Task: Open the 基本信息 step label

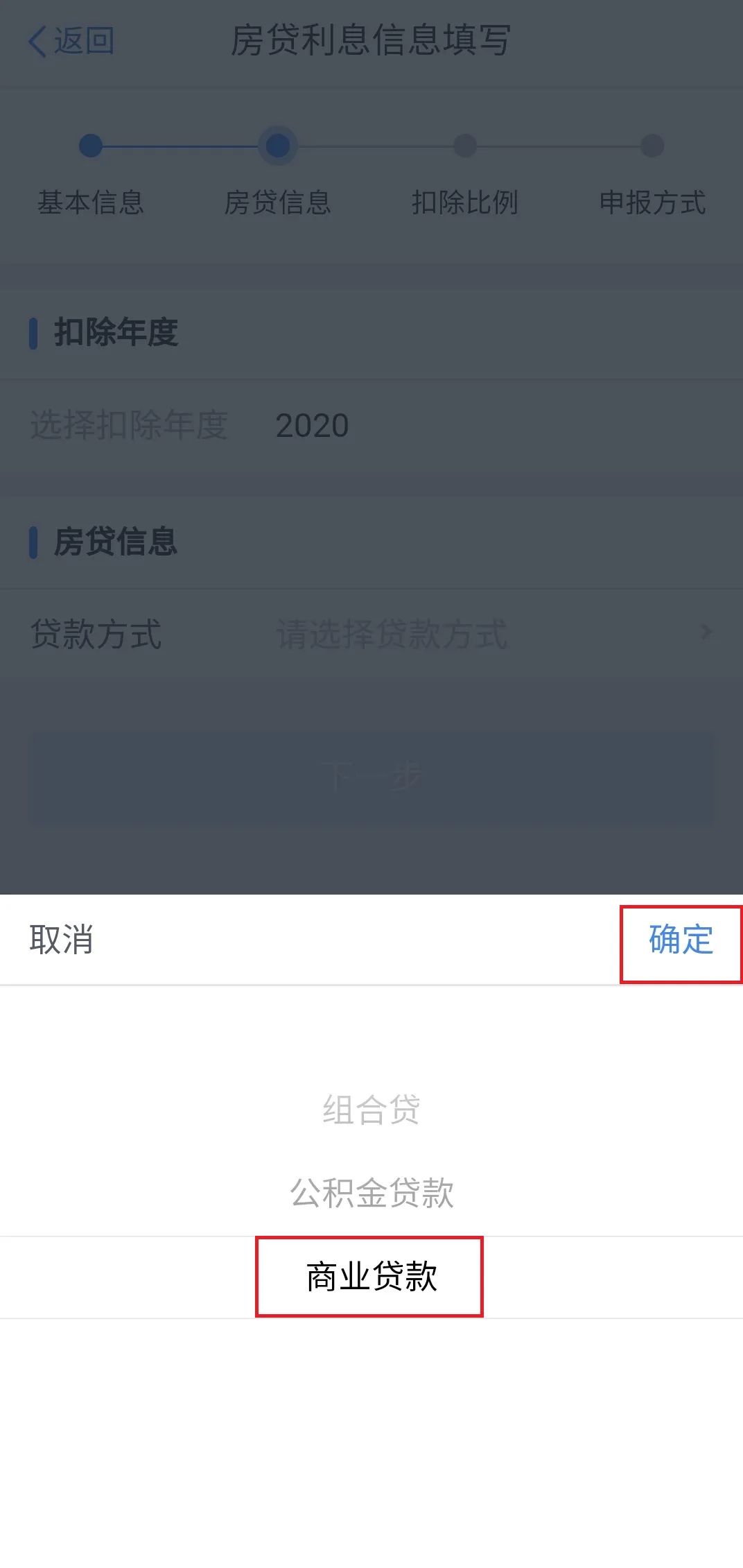Action: (x=91, y=203)
